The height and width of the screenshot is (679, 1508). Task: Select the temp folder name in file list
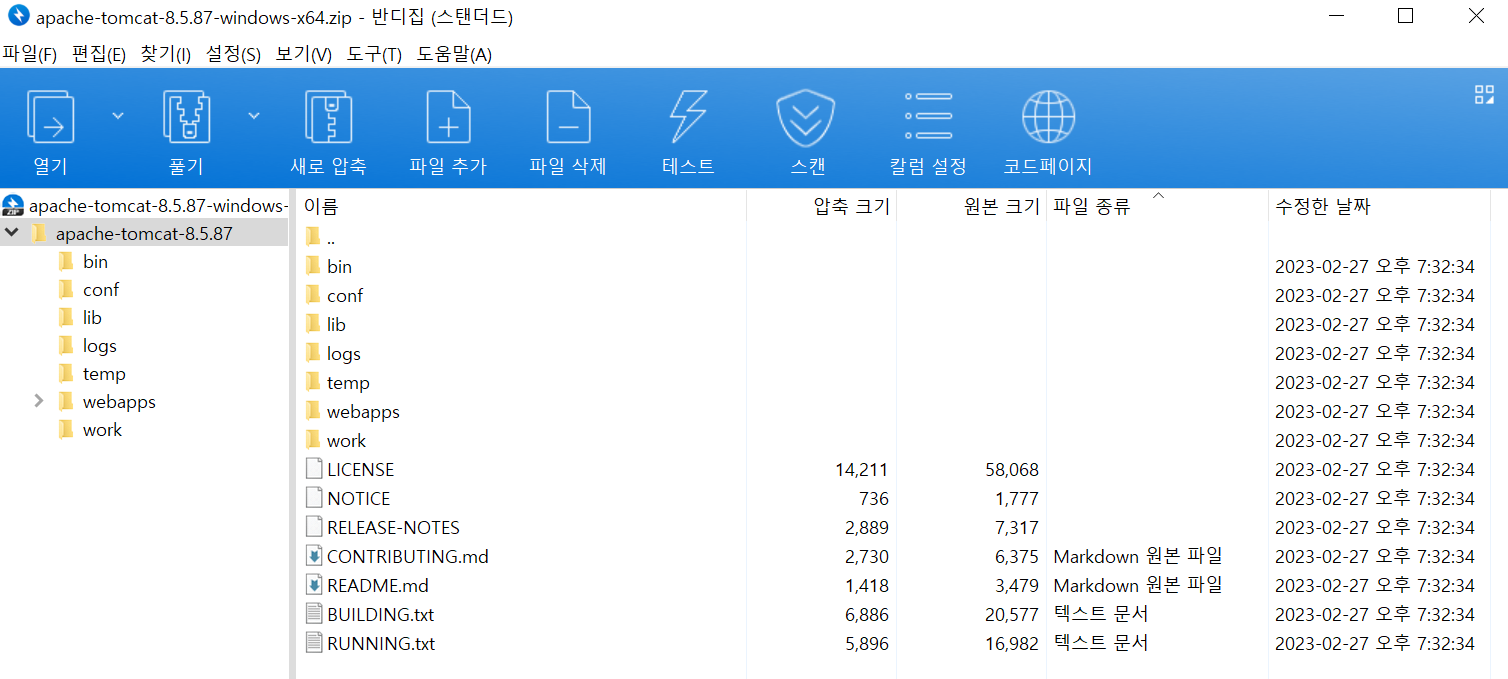(348, 382)
